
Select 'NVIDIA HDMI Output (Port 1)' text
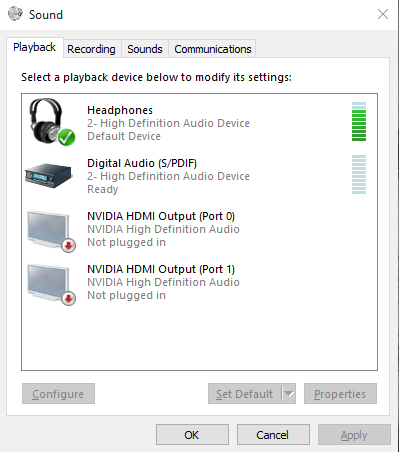(x=161, y=269)
